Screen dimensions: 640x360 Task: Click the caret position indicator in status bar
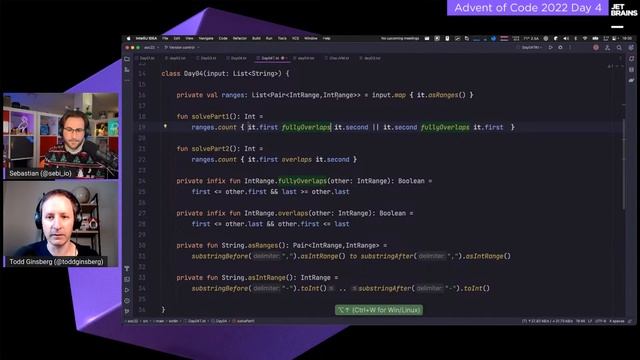580,321
